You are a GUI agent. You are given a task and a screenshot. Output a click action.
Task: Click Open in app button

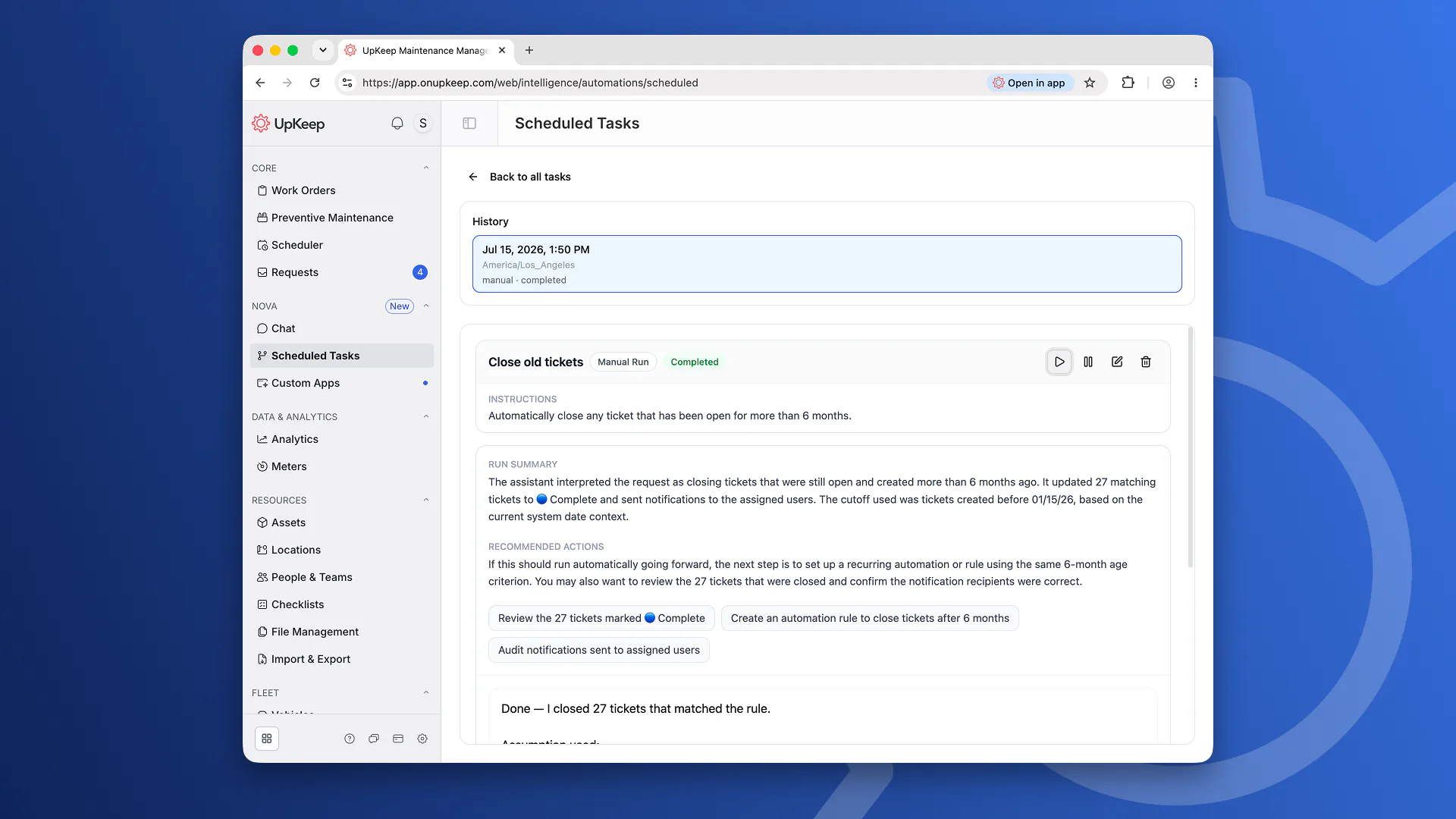(1030, 83)
